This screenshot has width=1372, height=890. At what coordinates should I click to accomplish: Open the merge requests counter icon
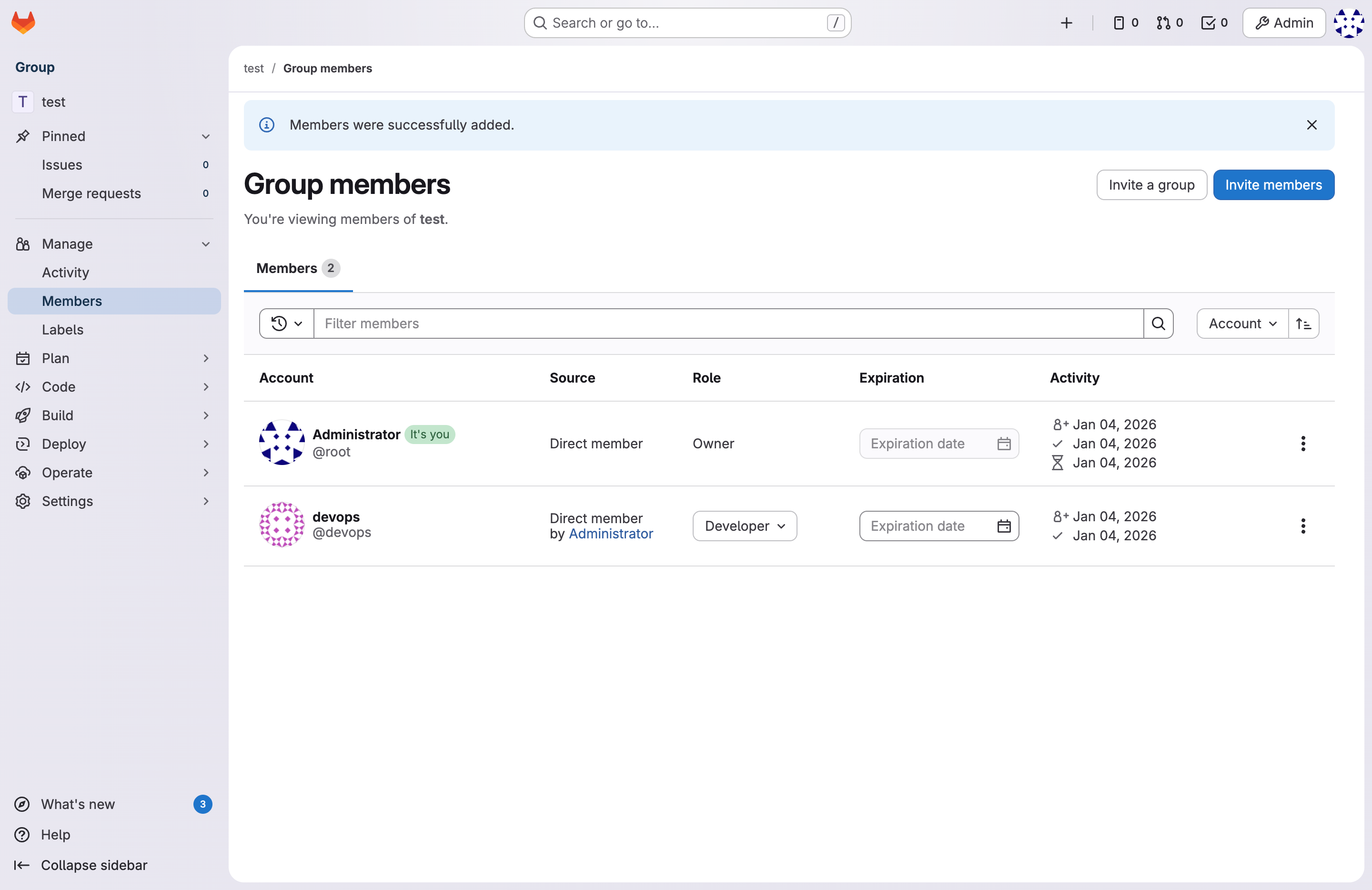pos(1169,22)
